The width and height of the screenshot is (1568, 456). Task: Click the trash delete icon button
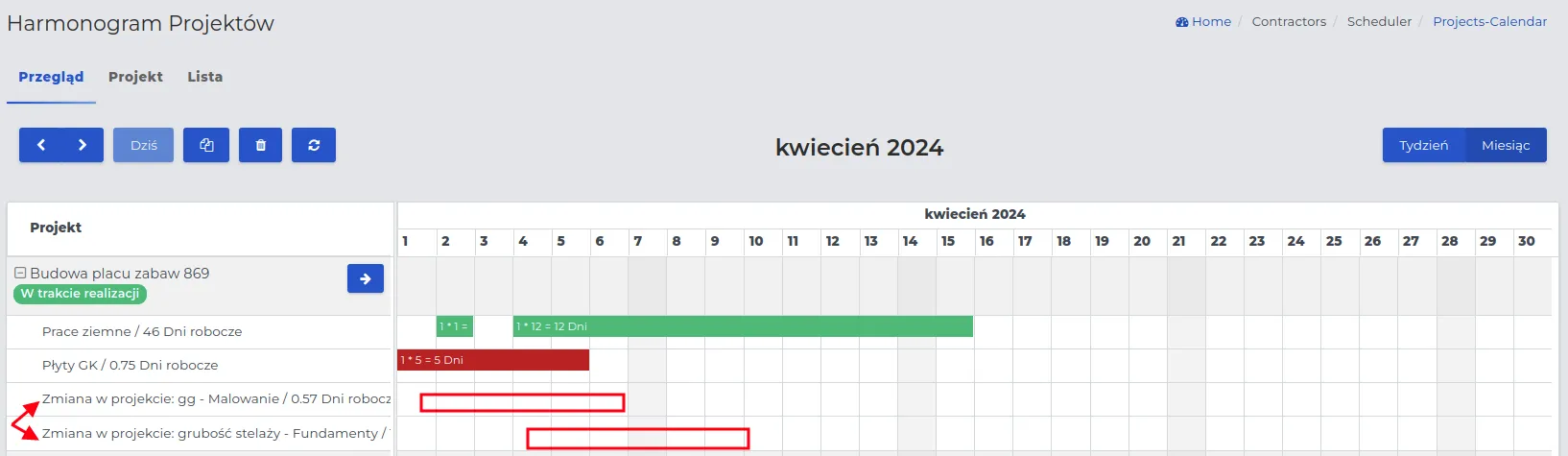[260, 145]
